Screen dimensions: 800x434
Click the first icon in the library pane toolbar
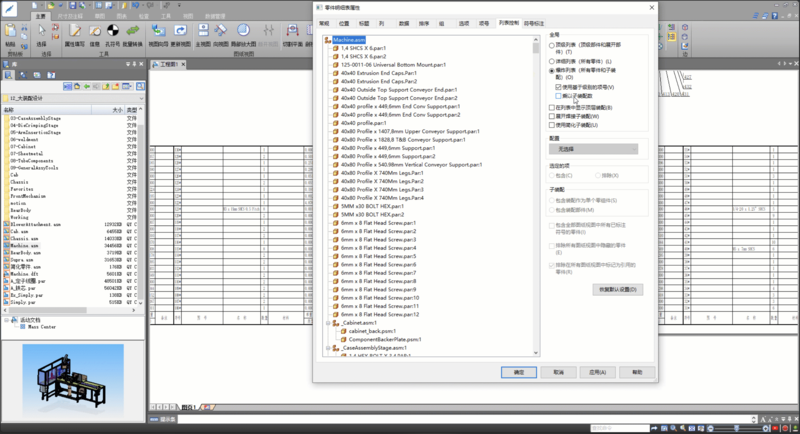point(9,75)
